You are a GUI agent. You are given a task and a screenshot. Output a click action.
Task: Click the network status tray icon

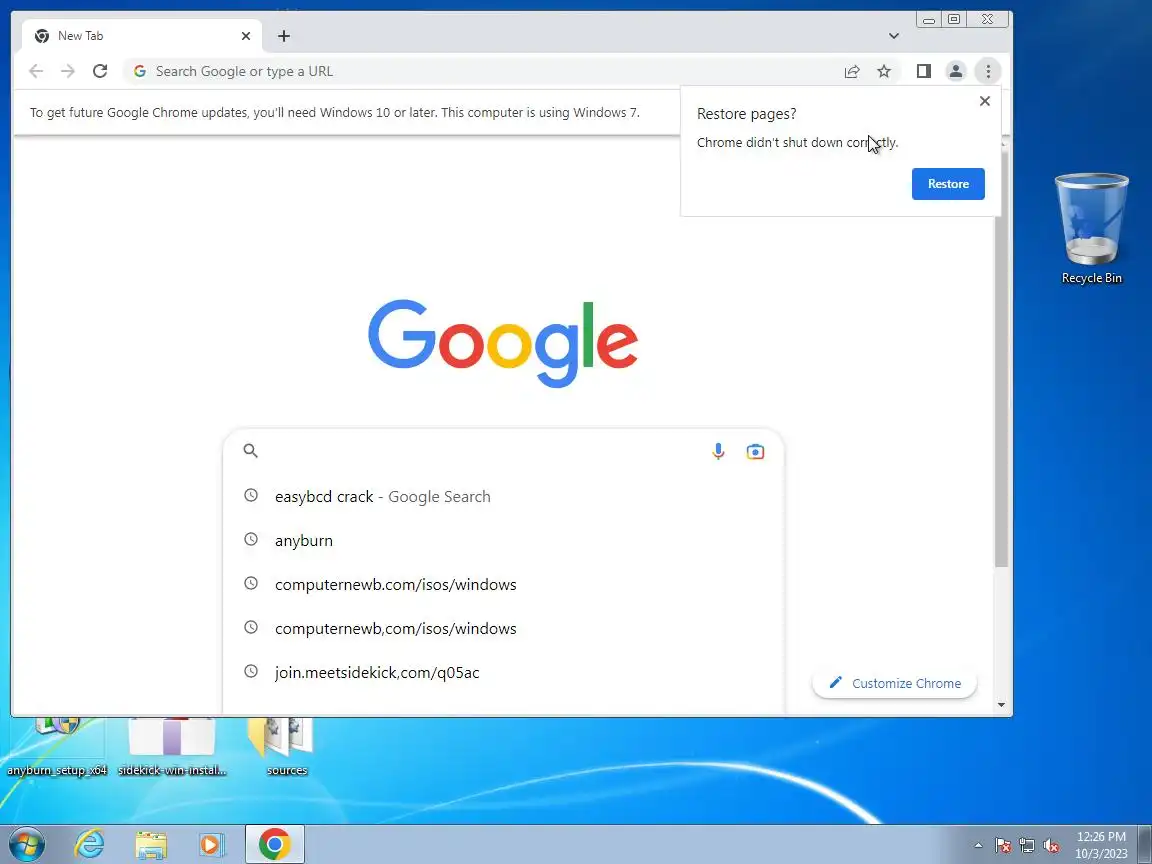1026,846
